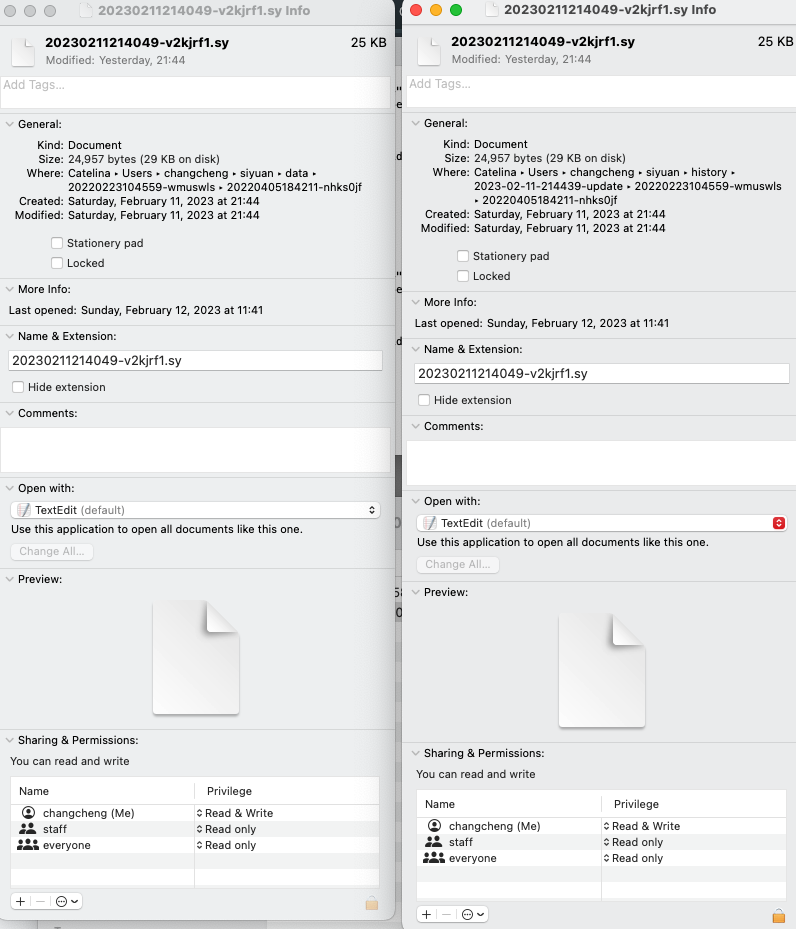
Task: Collapse More Info section in left window
Action: coord(9,289)
